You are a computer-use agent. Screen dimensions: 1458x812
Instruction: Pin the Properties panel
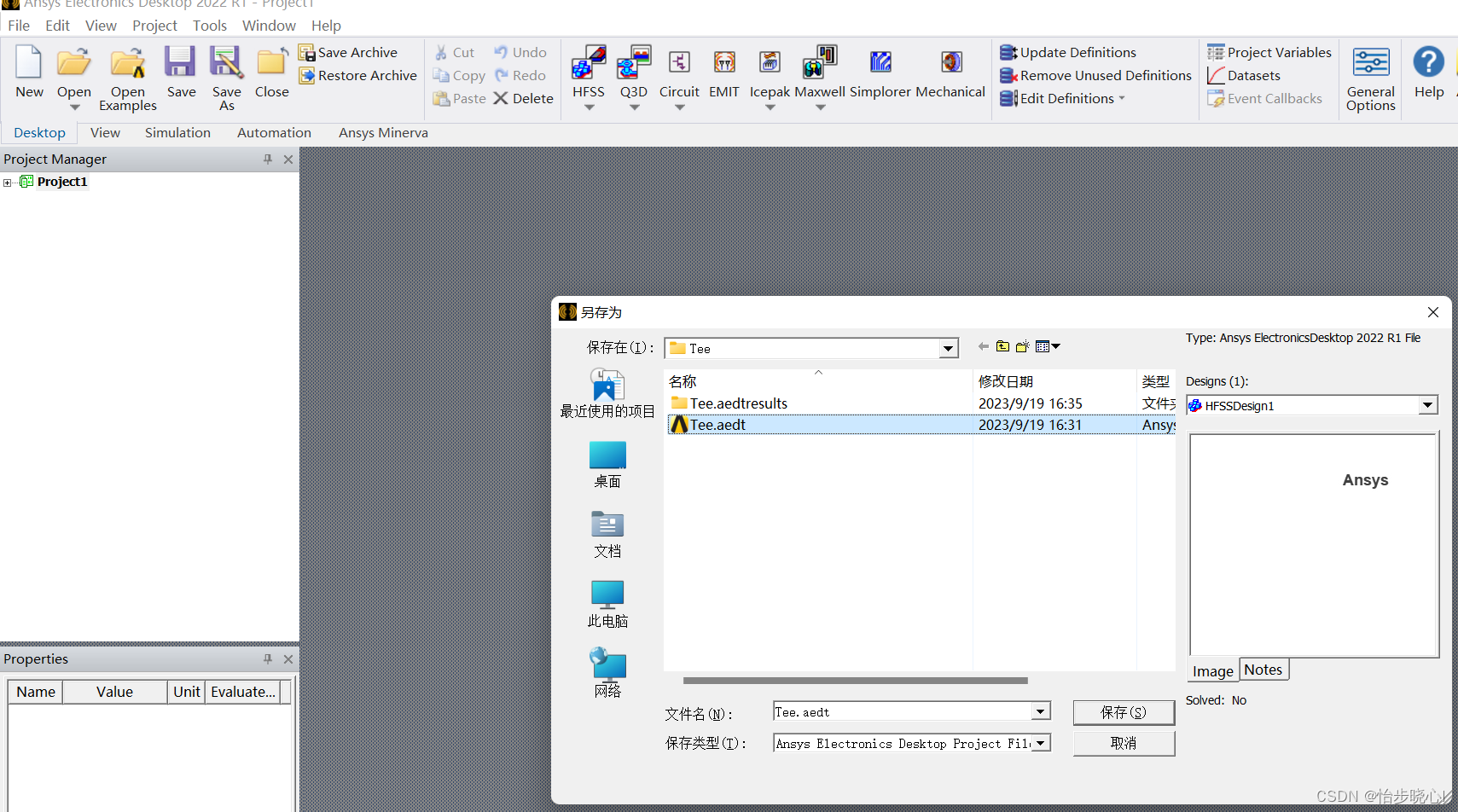268,659
